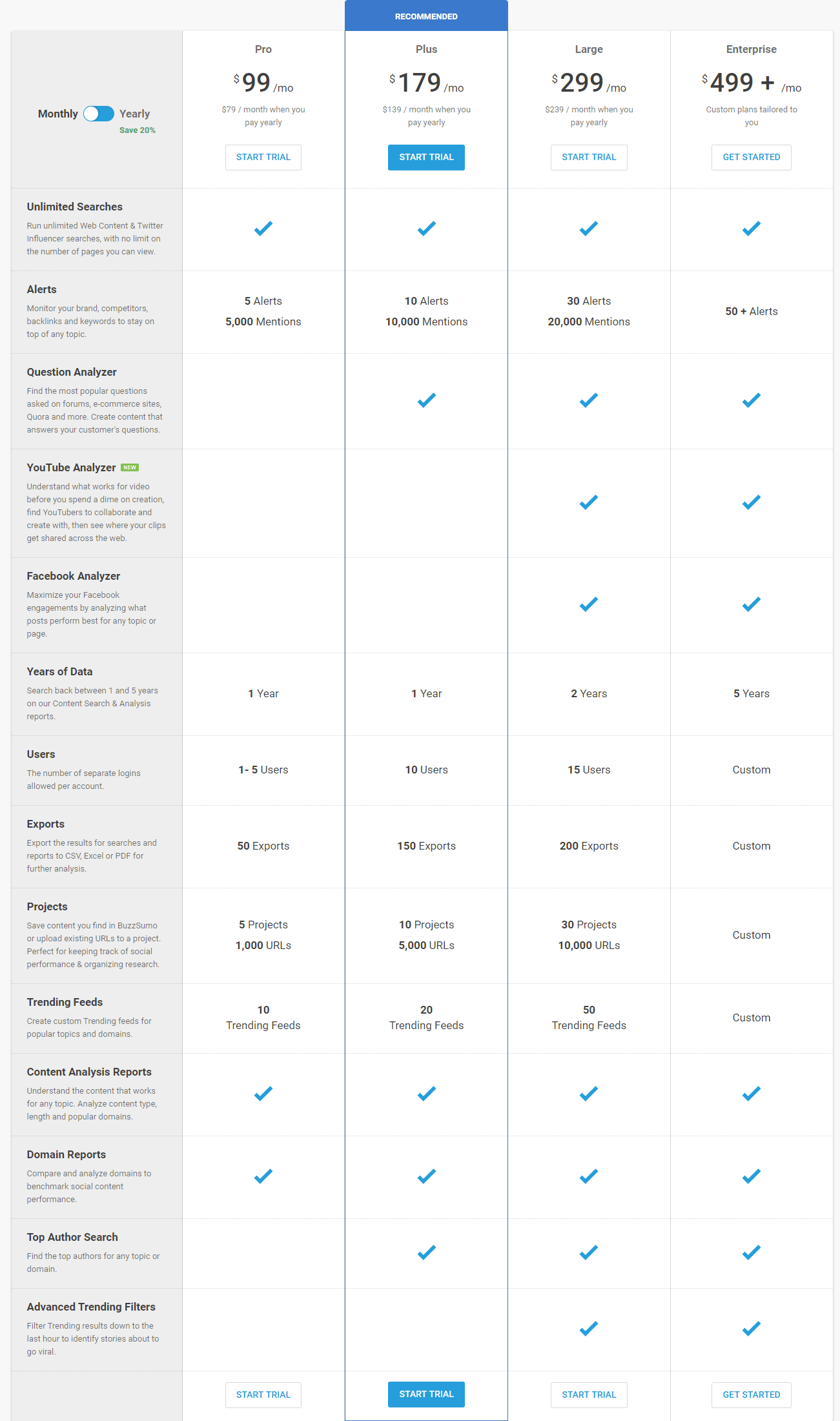Click Start Trial at bottom of Large column
The height and width of the screenshot is (1421, 840).
click(x=589, y=1395)
